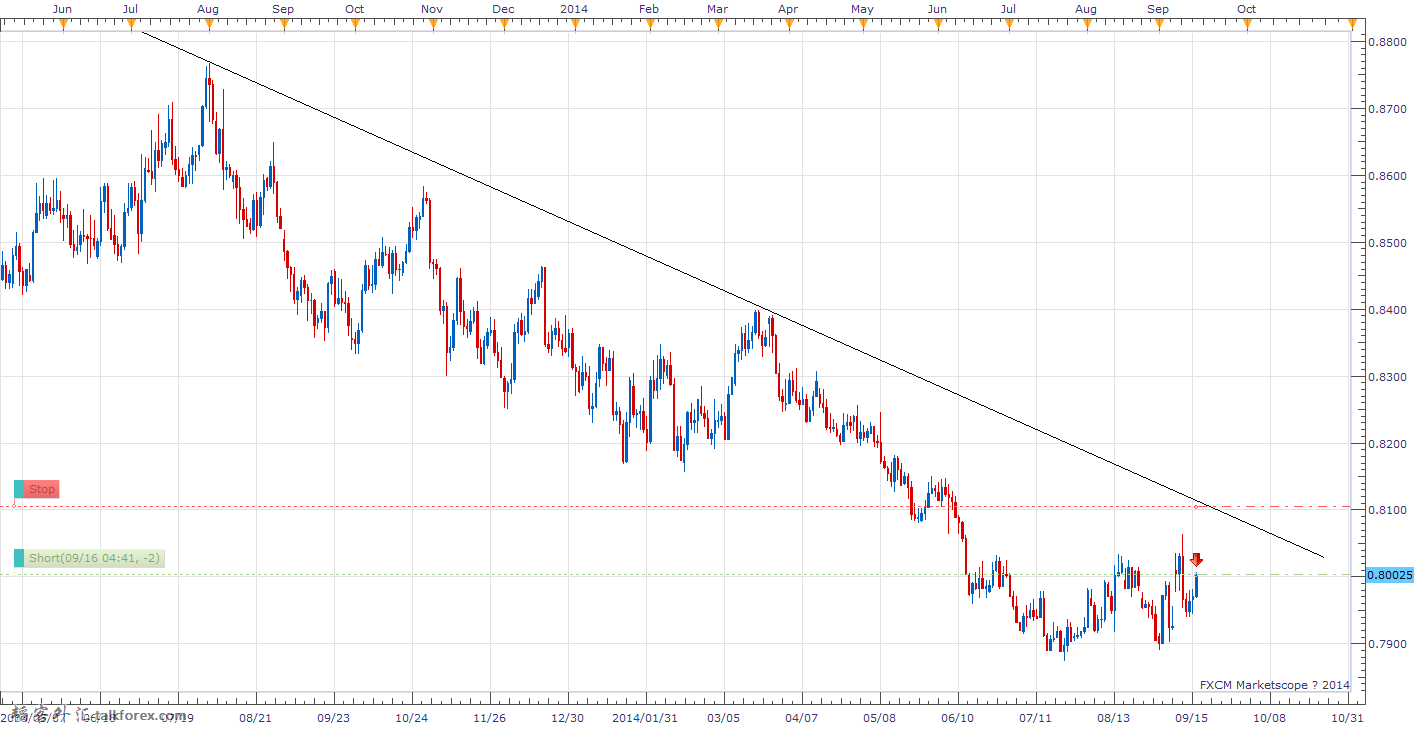Screen dimensions: 1423x730
Task: Select the black descending trendline
Action: 734,295
